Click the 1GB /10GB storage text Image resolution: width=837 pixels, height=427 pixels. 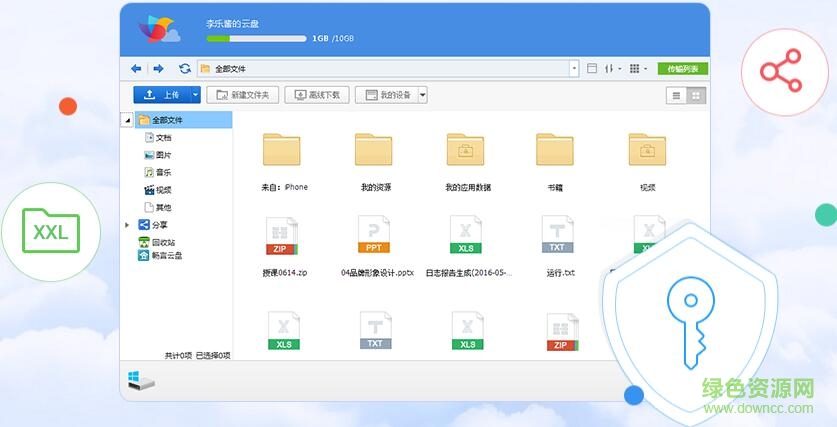click(x=333, y=38)
